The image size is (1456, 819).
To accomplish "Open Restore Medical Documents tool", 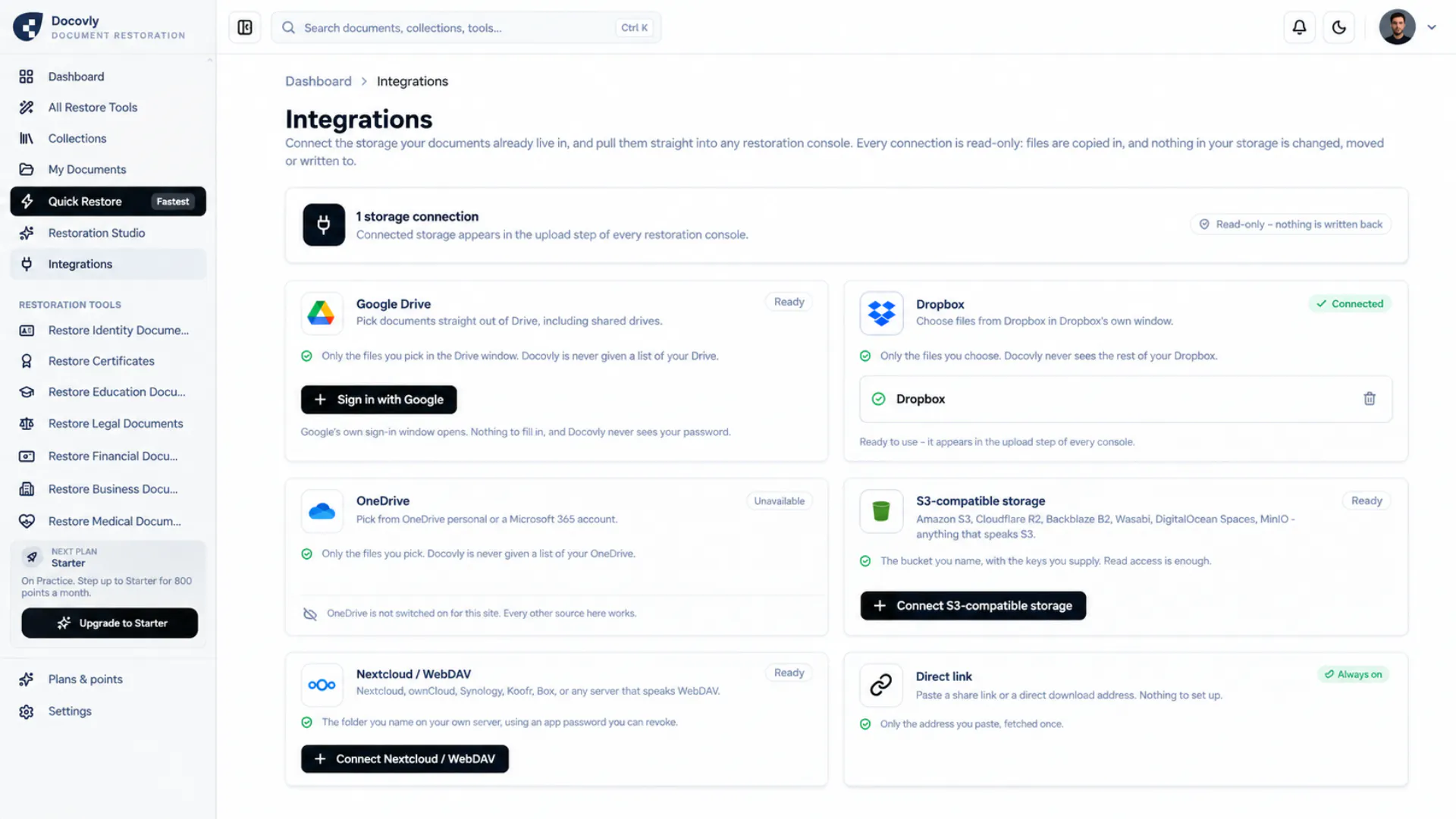I will [108, 522].
